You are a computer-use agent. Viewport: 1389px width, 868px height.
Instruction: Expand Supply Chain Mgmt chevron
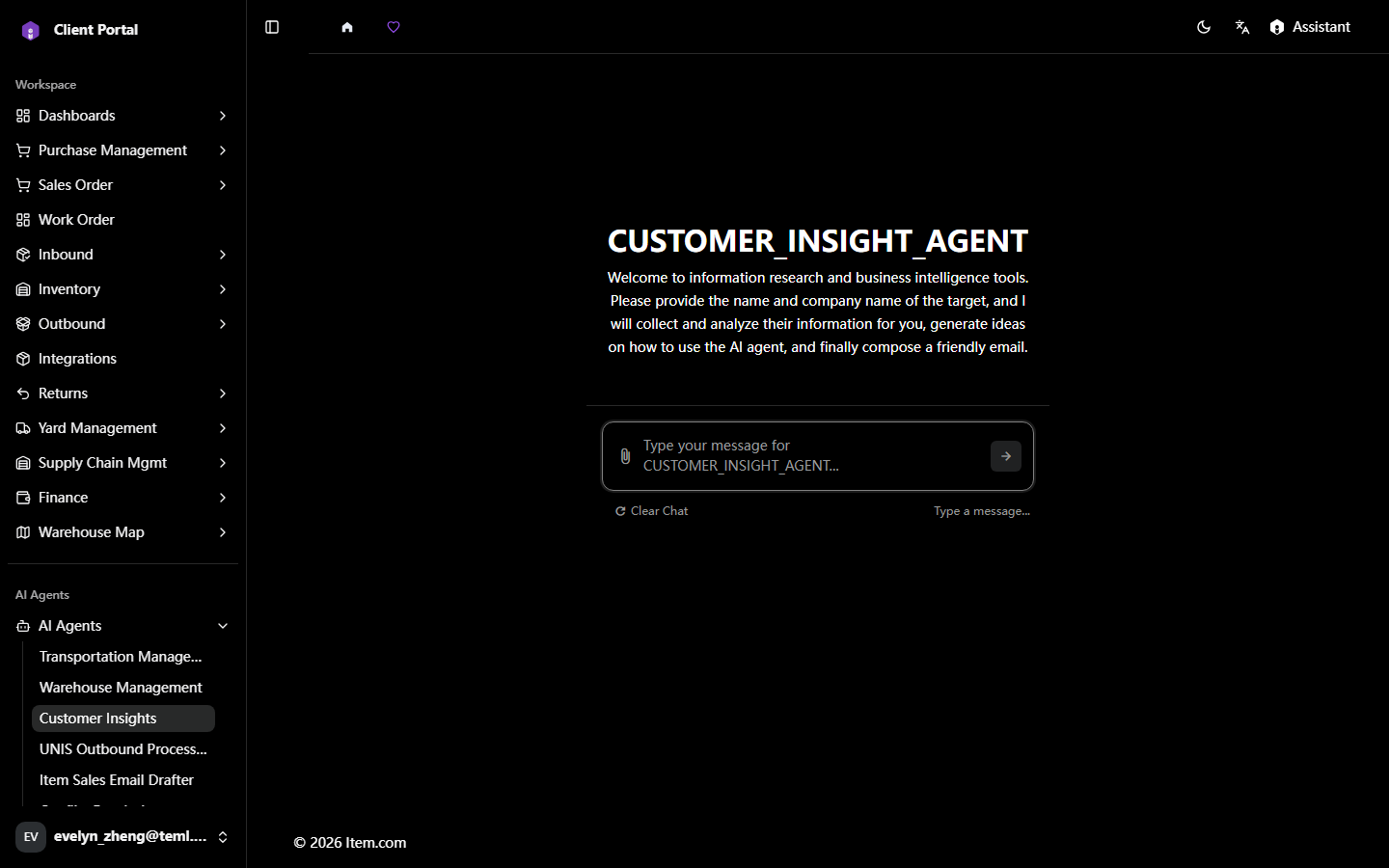coord(223,463)
